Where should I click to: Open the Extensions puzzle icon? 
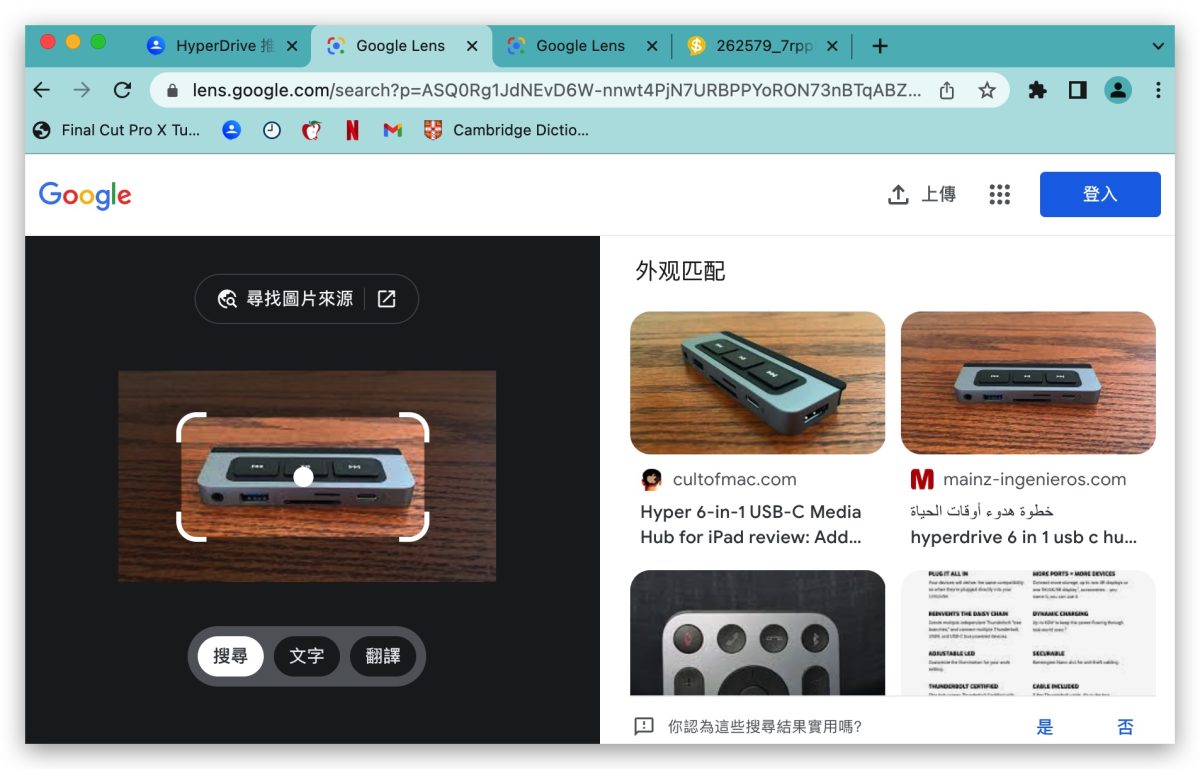[1037, 90]
